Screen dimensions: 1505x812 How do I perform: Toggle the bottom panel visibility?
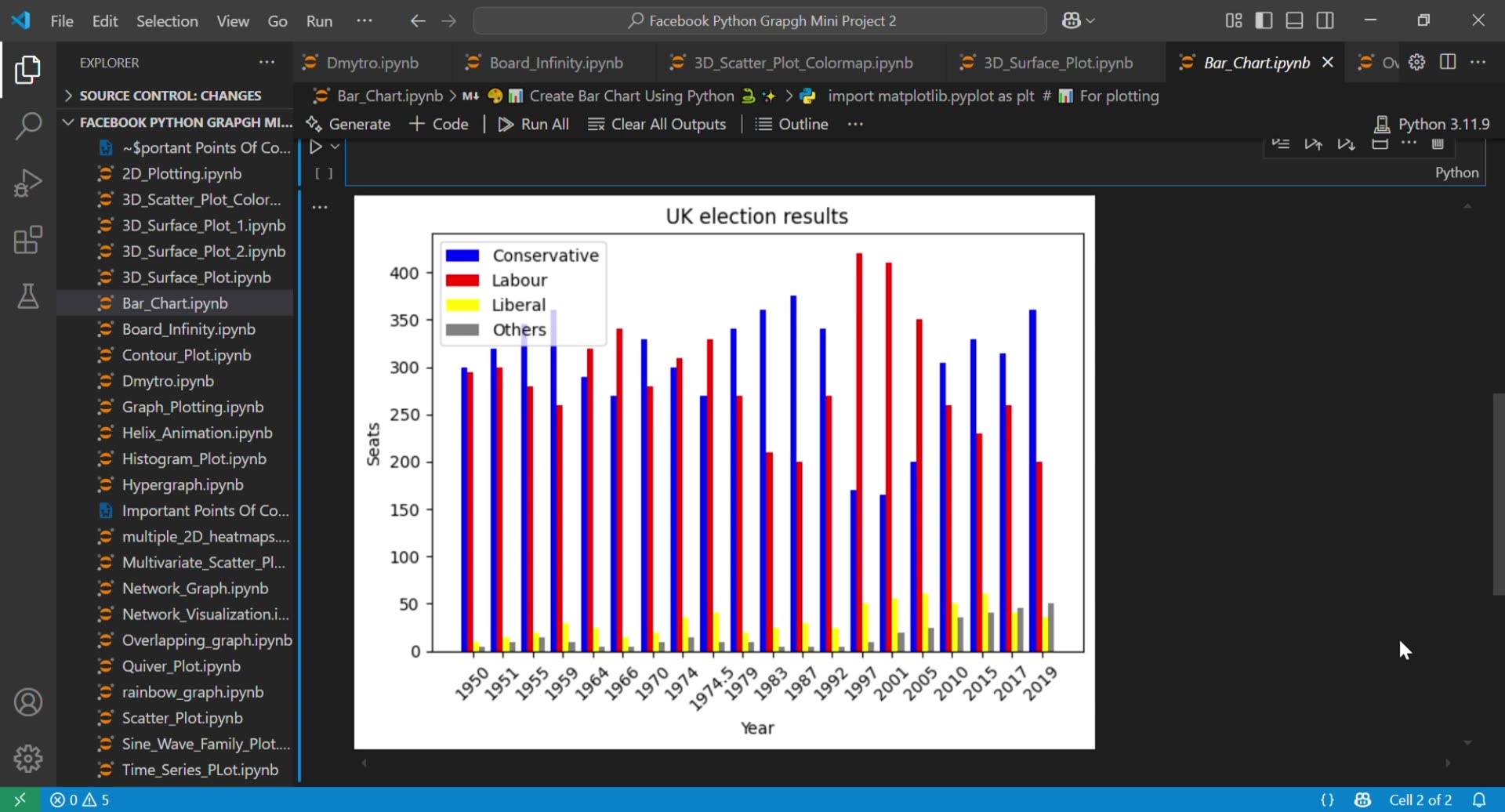(1295, 20)
